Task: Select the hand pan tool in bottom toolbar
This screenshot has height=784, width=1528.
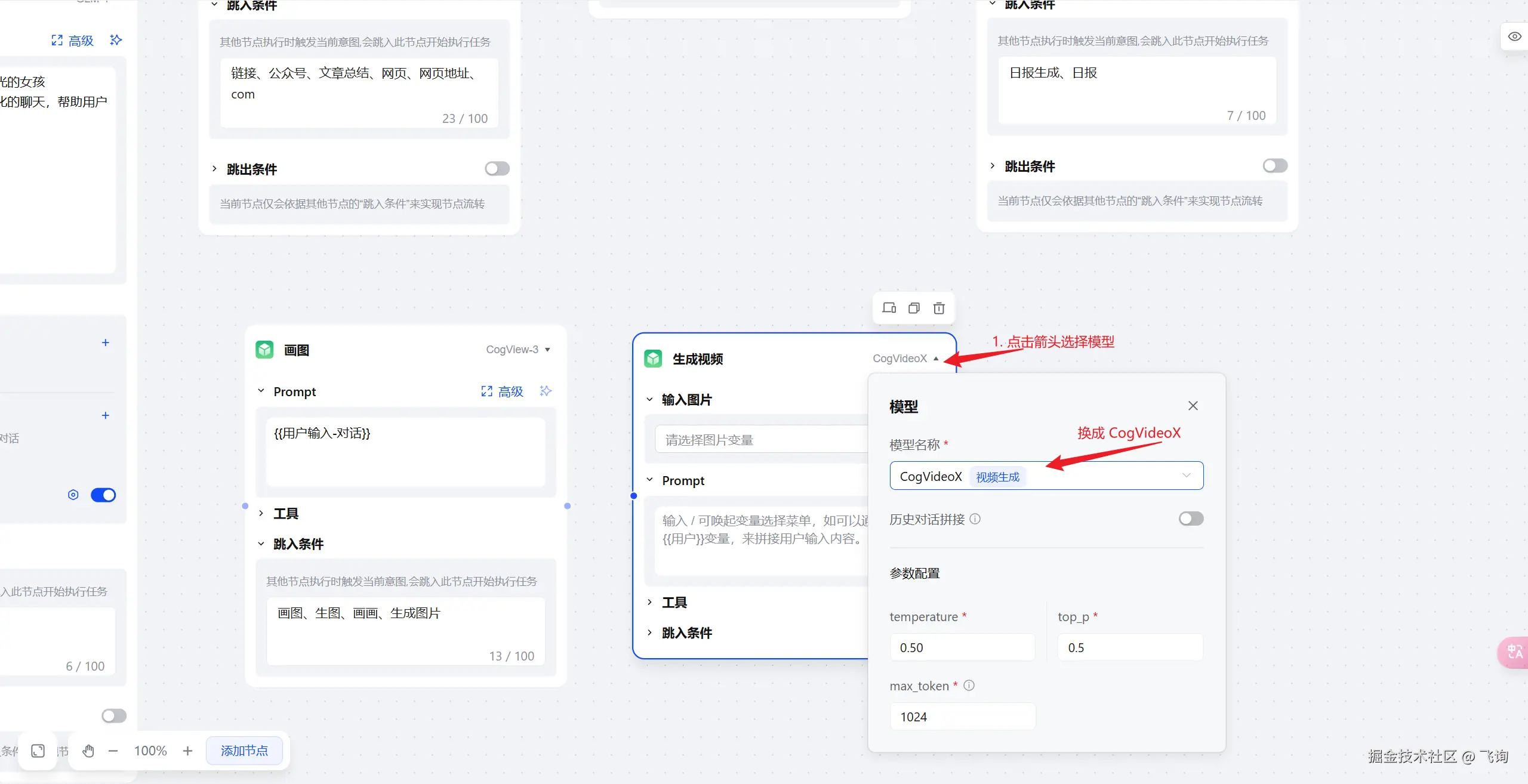Action: pos(88,751)
